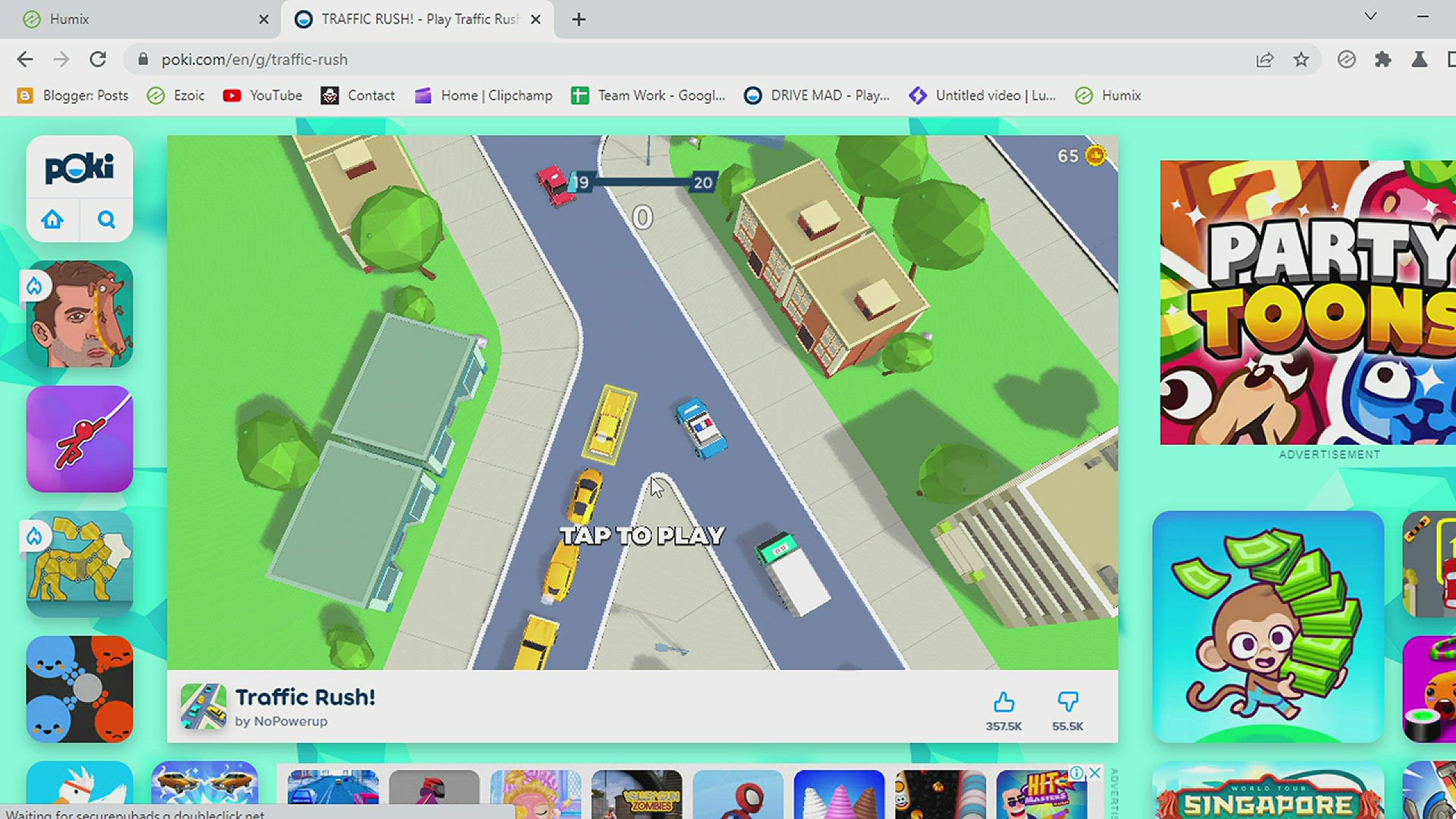
Task: Click the Blogger: Posts bookmark
Action: (x=73, y=96)
